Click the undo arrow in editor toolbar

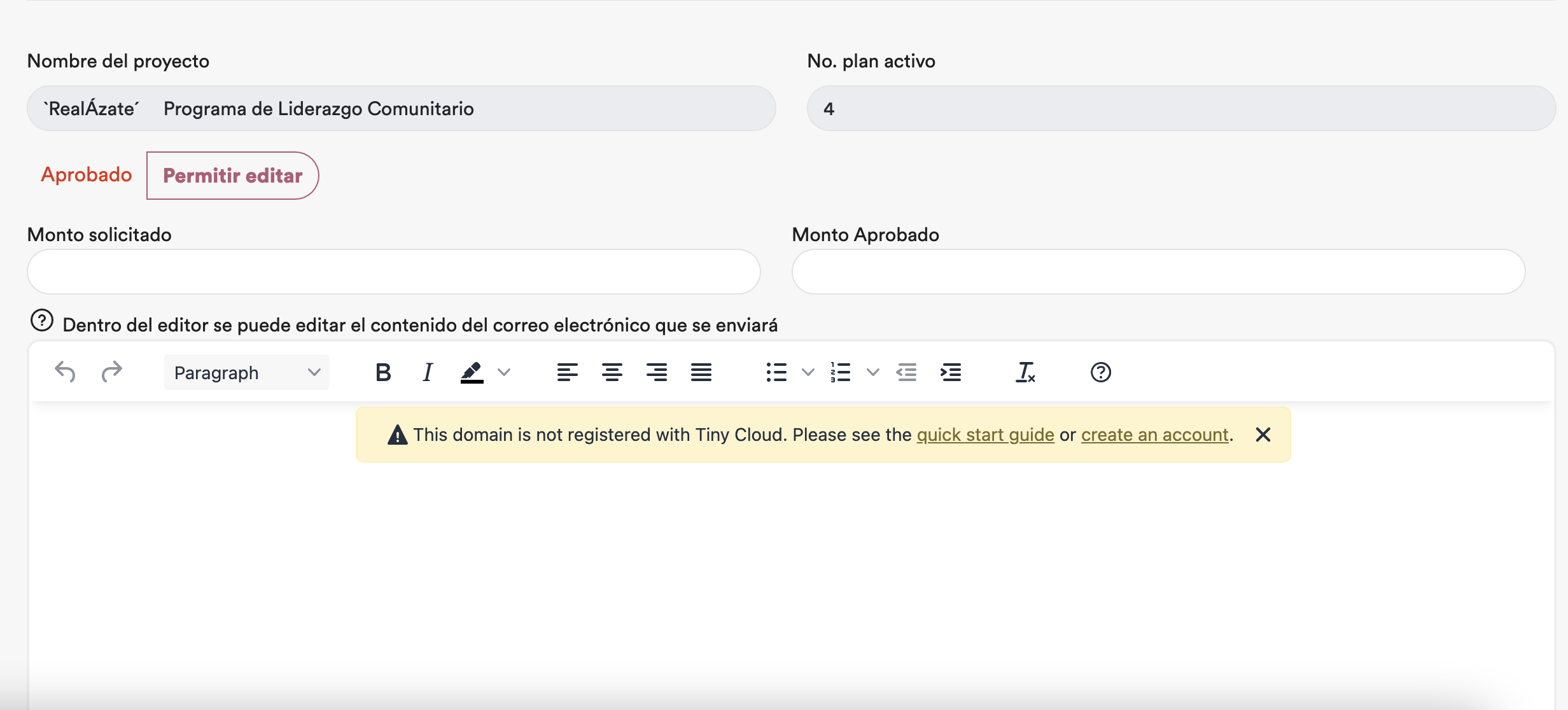click(65, 372)
